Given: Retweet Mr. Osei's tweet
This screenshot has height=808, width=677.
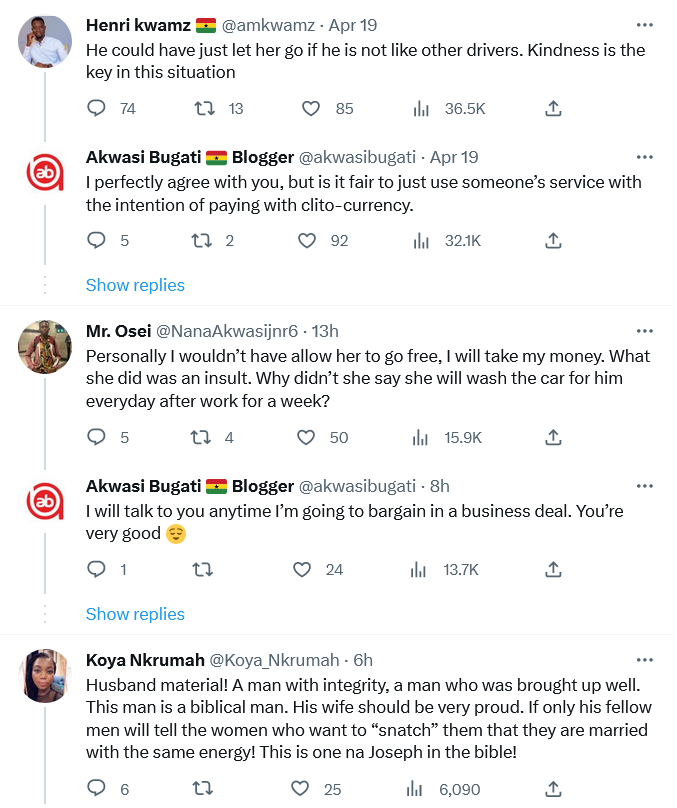Looking at the screenshot, I should click(x=201, y=437).
